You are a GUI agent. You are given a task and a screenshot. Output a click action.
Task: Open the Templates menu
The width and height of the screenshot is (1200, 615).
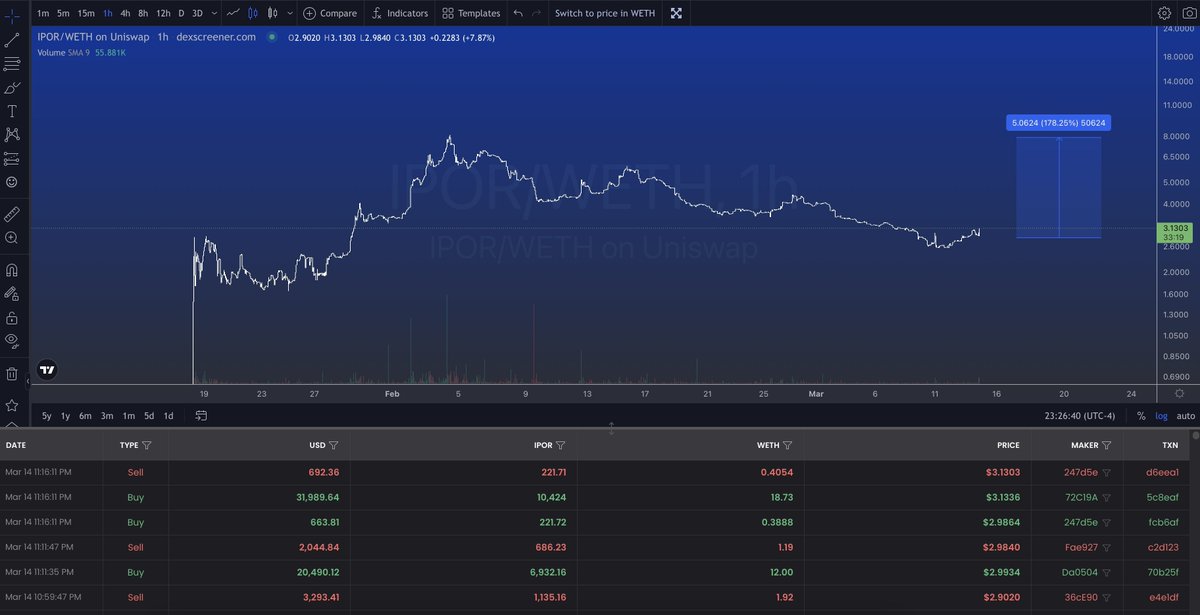click(x=471, y=13)
